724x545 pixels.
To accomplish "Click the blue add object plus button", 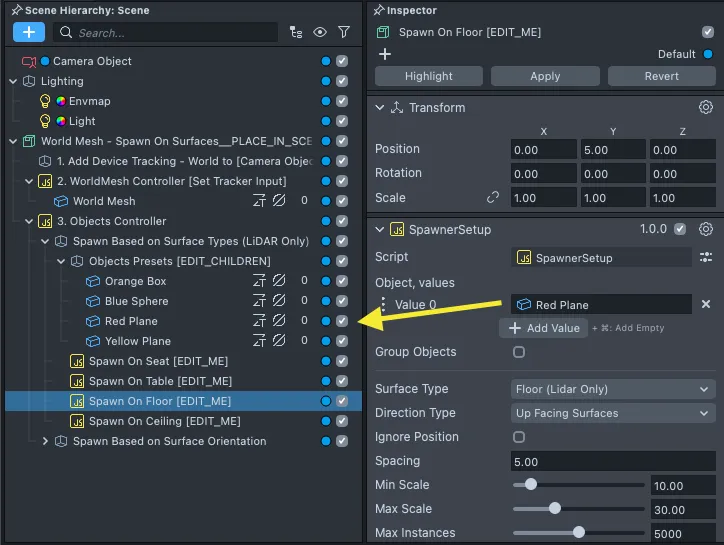I will [27, 32].
